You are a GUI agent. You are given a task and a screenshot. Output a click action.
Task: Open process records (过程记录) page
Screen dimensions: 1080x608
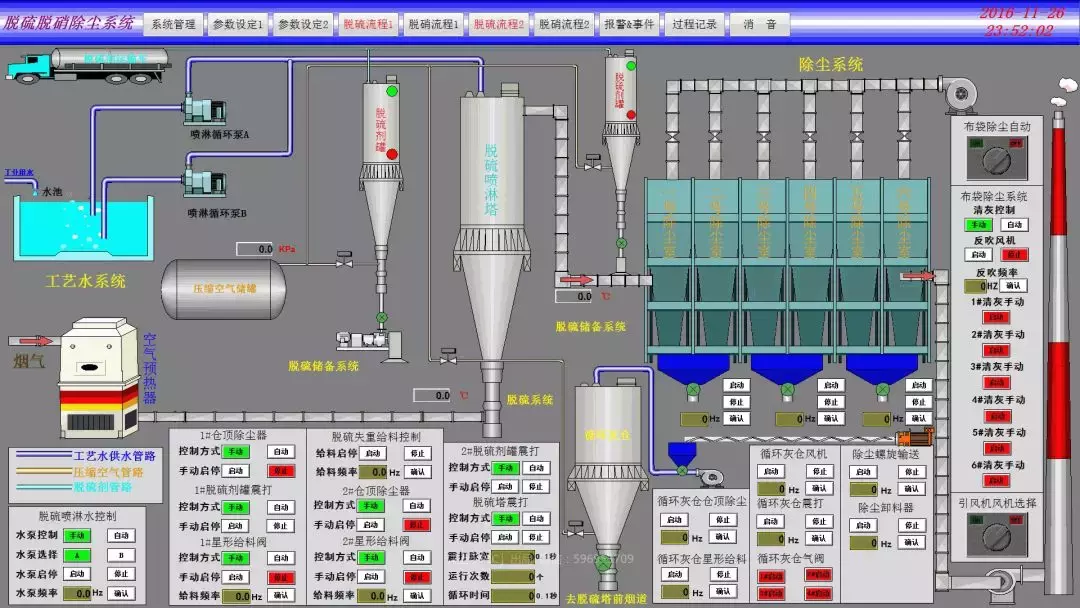click(694, 24)
